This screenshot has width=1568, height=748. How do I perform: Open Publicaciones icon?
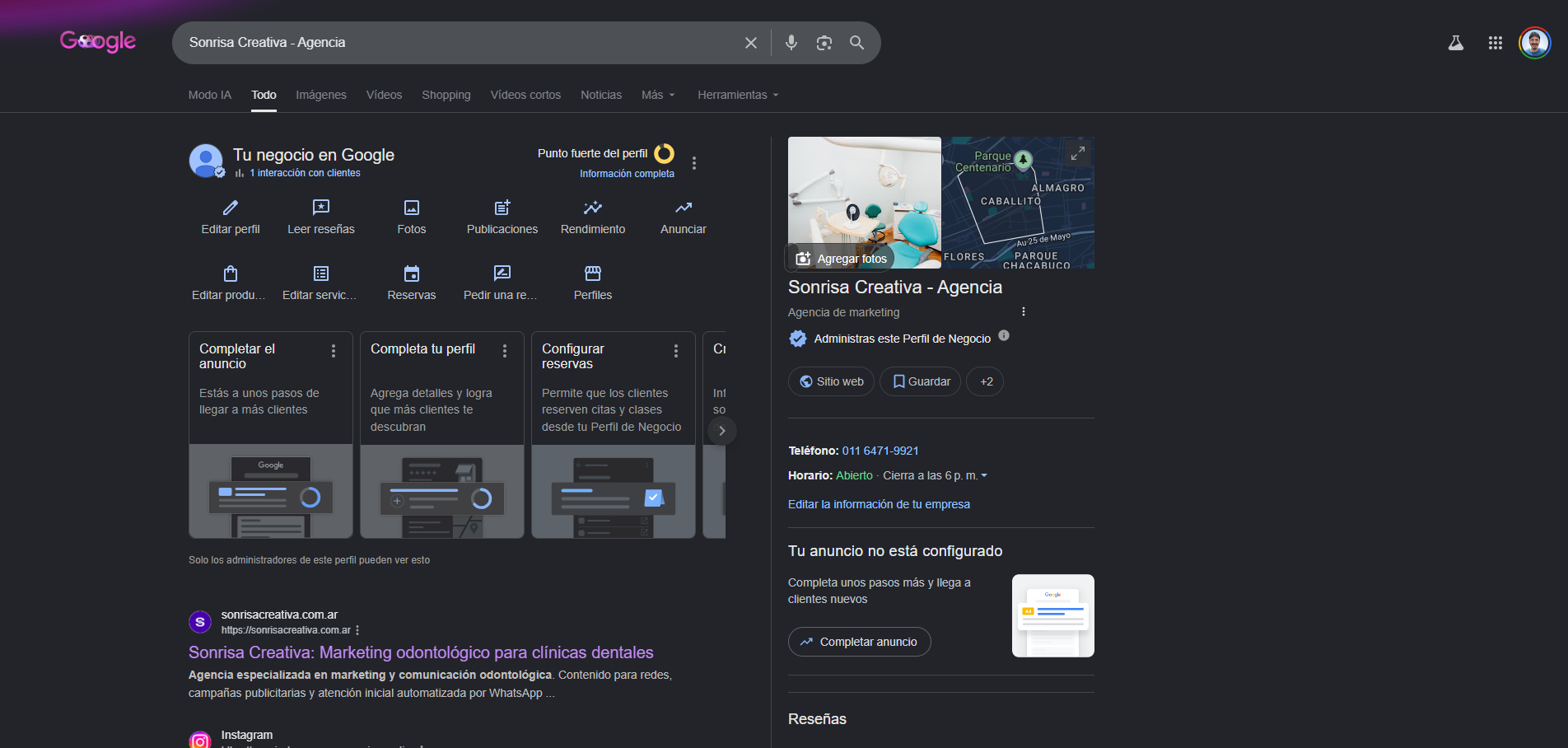pos(502,208)
